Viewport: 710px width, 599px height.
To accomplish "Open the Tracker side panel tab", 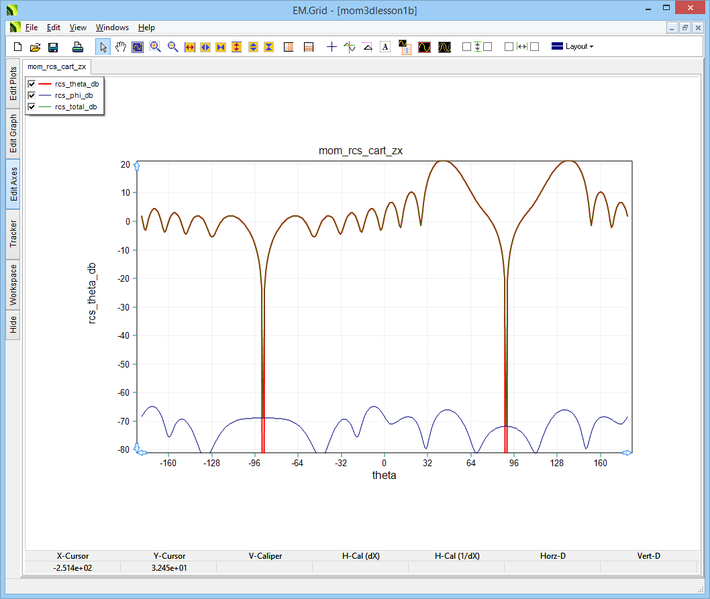I will click(x=13, y=232).
